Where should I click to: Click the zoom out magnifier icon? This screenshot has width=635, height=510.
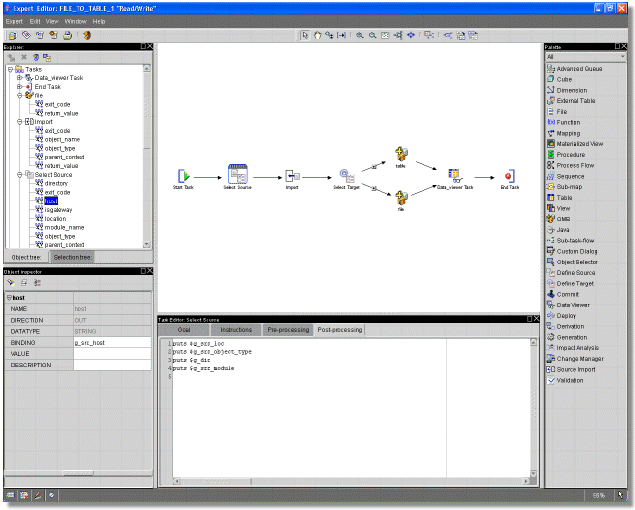372,35
